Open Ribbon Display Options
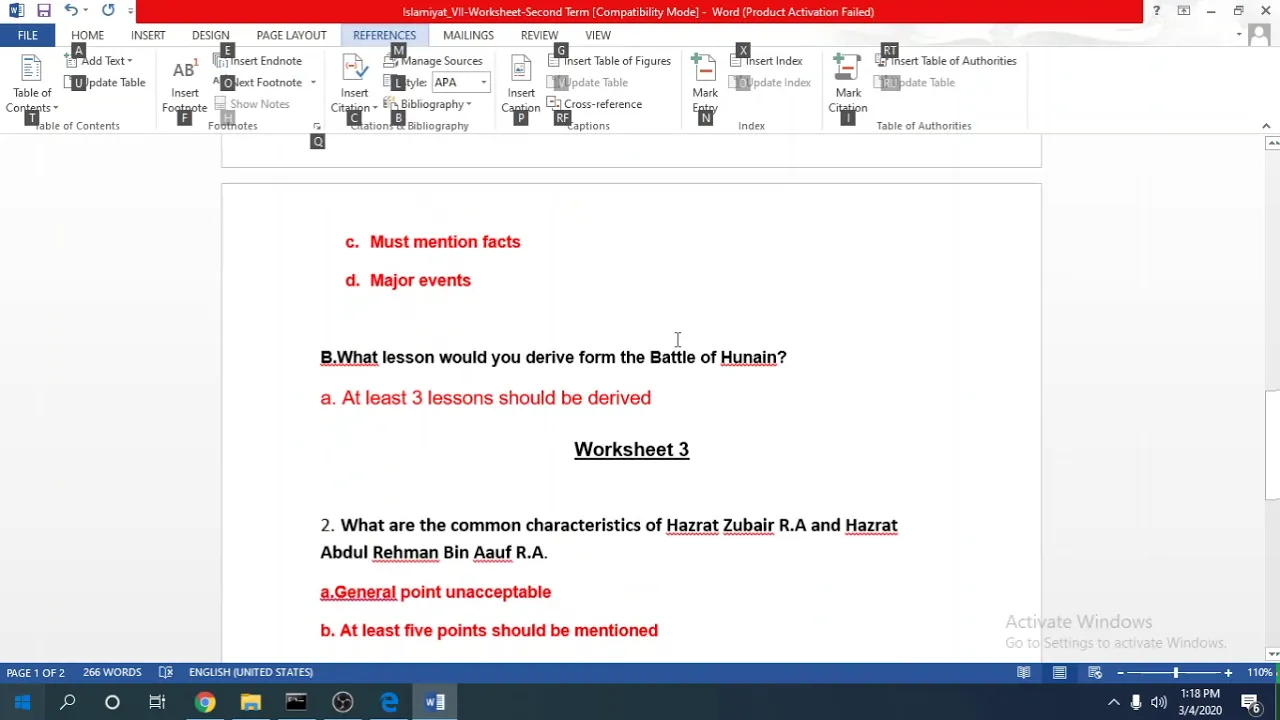 point(1184,11)
